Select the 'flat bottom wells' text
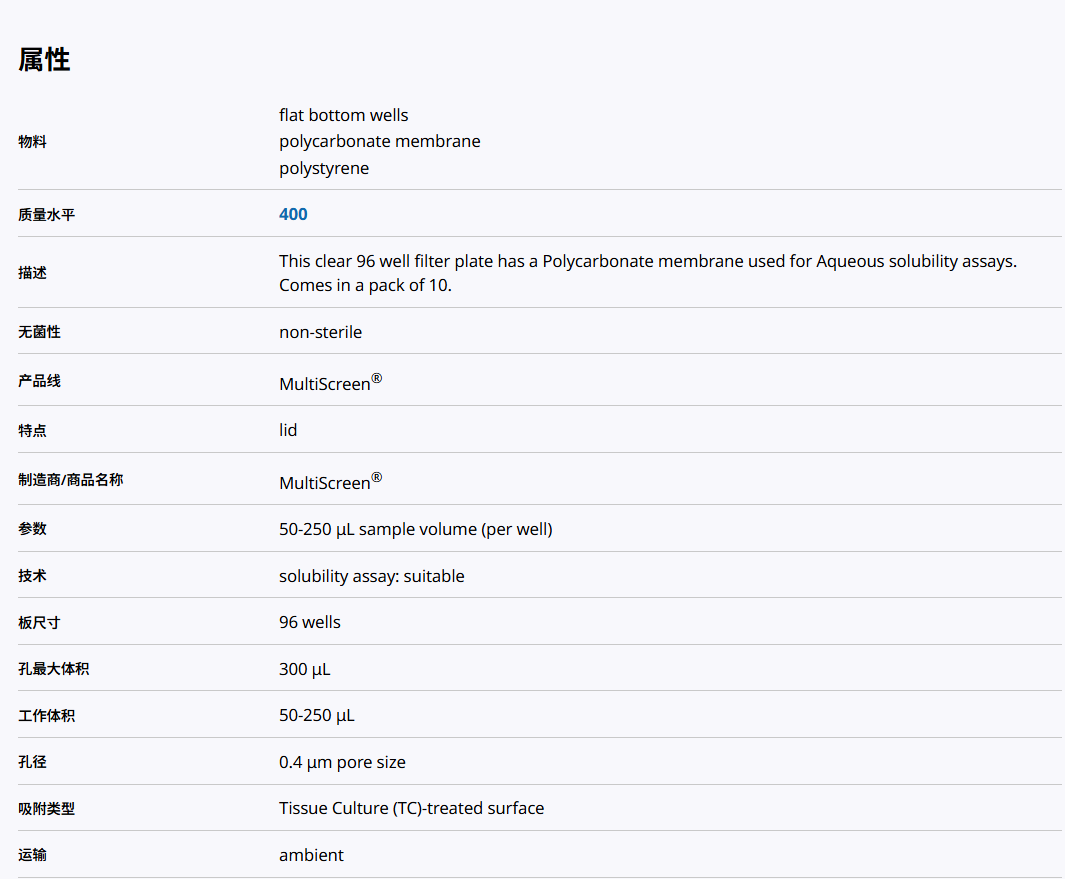1065x879 pixels. tap(343, 115)
